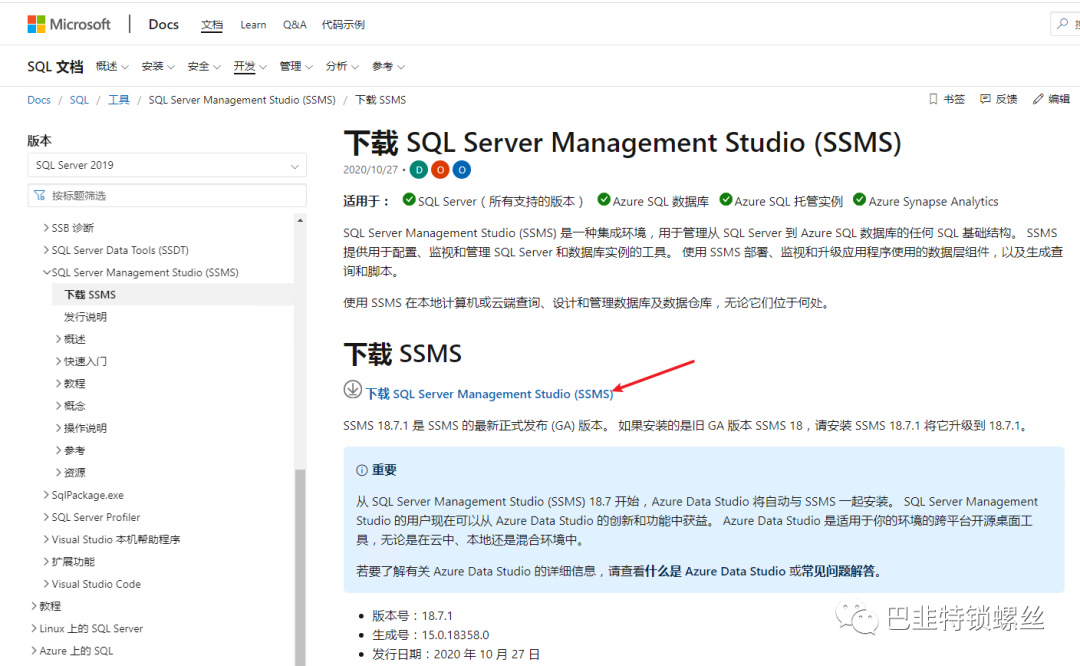Screen dimensions: 1080x666
Task: Click the orange O contributor avatar
Action: (440, 169)
